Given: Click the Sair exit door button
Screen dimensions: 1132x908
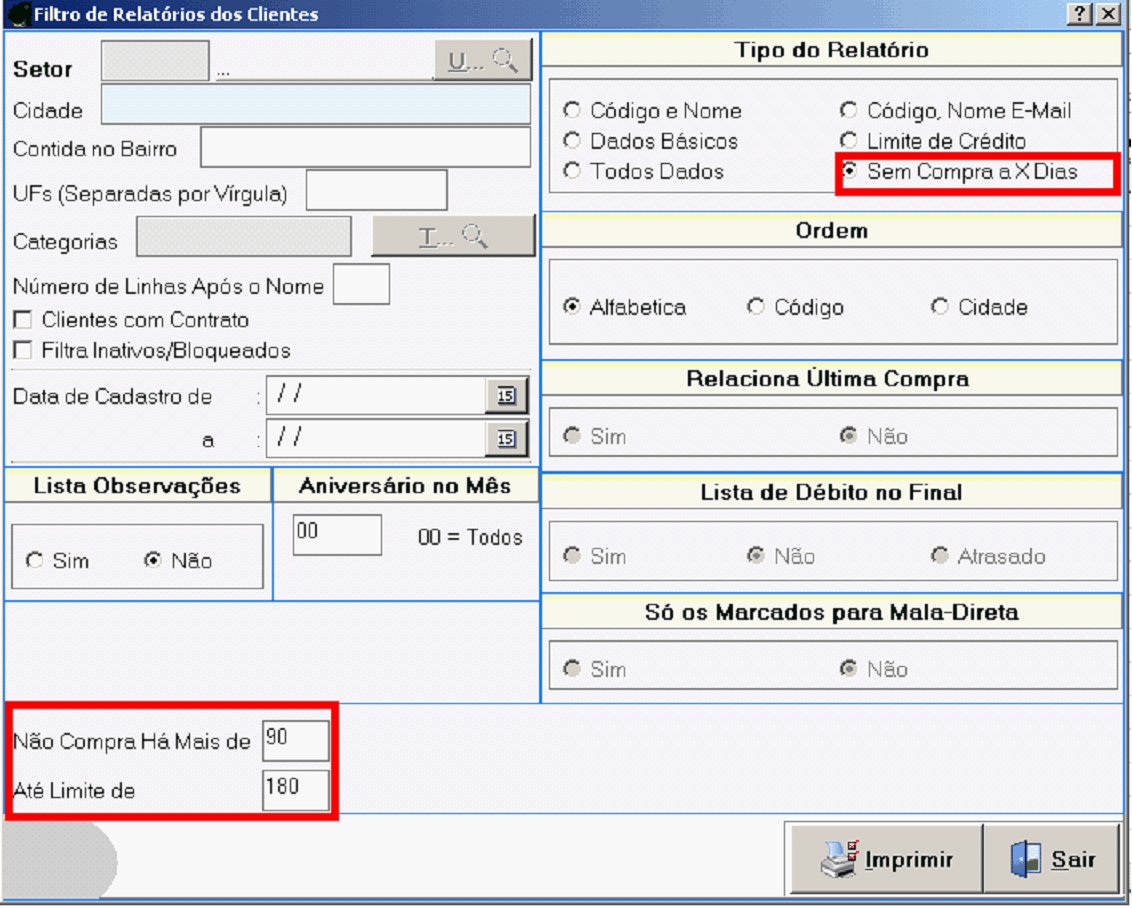Looking at the screenshot, I should (x=1052, y=859).
